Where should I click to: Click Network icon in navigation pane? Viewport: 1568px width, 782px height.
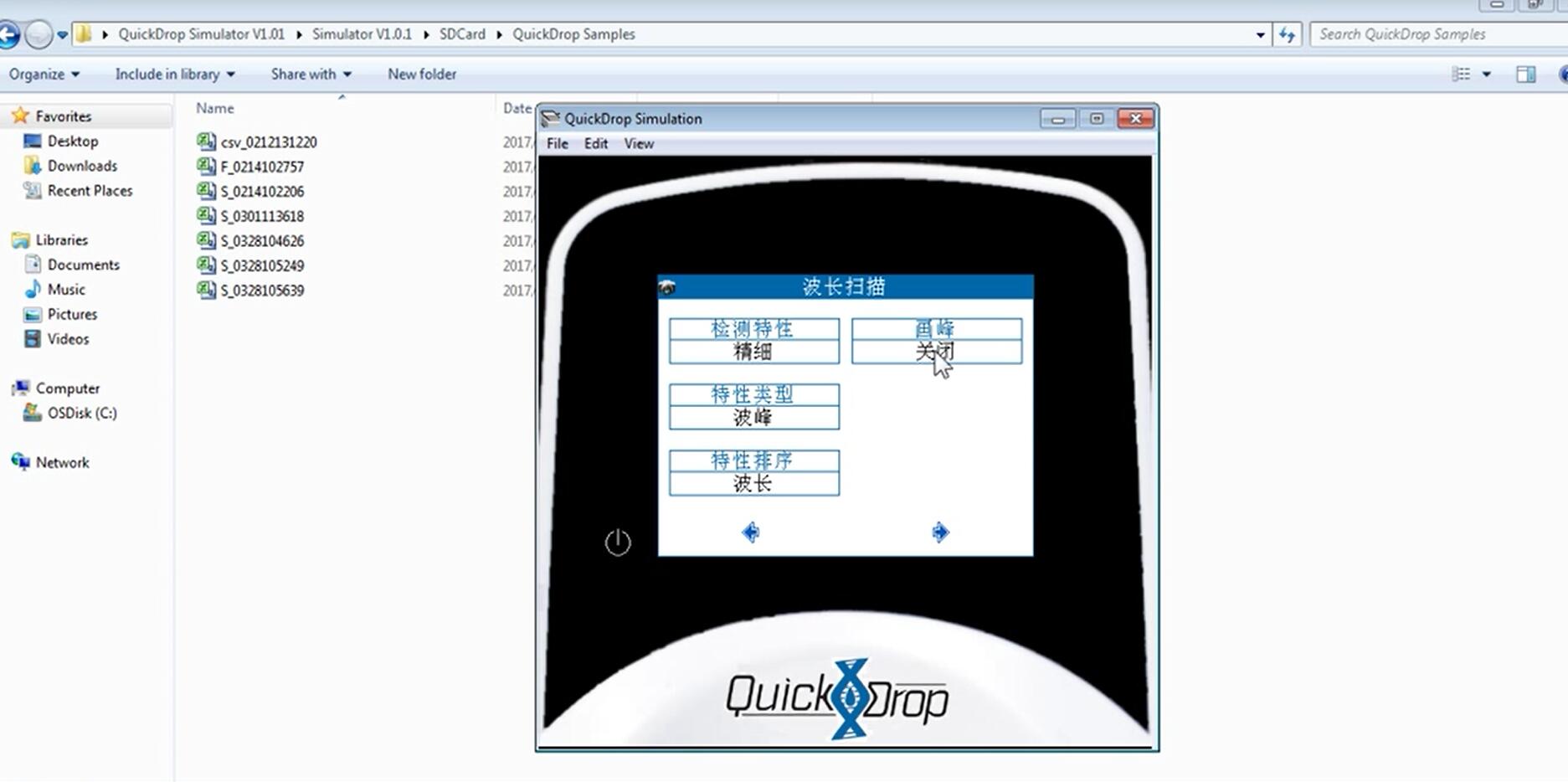[21, 461]
